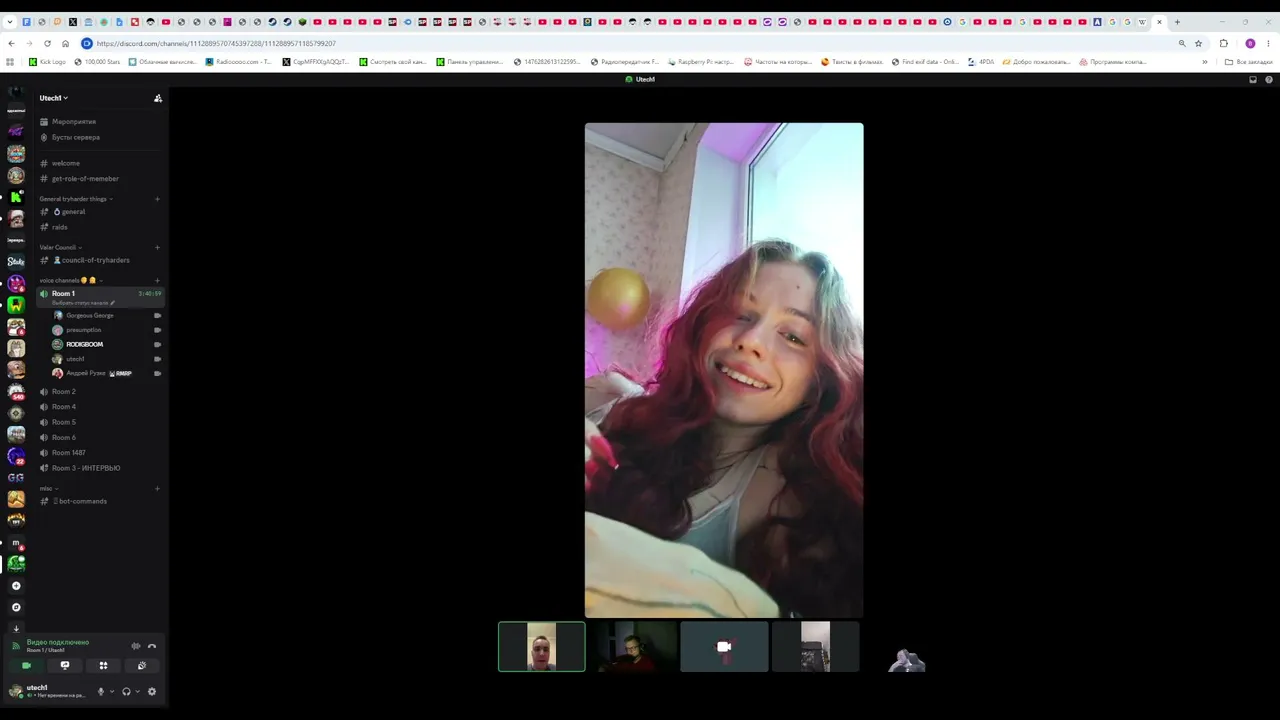Collapse the misc category
Viewport: 1280px width, 720px height.
click(x=47, y=489)
